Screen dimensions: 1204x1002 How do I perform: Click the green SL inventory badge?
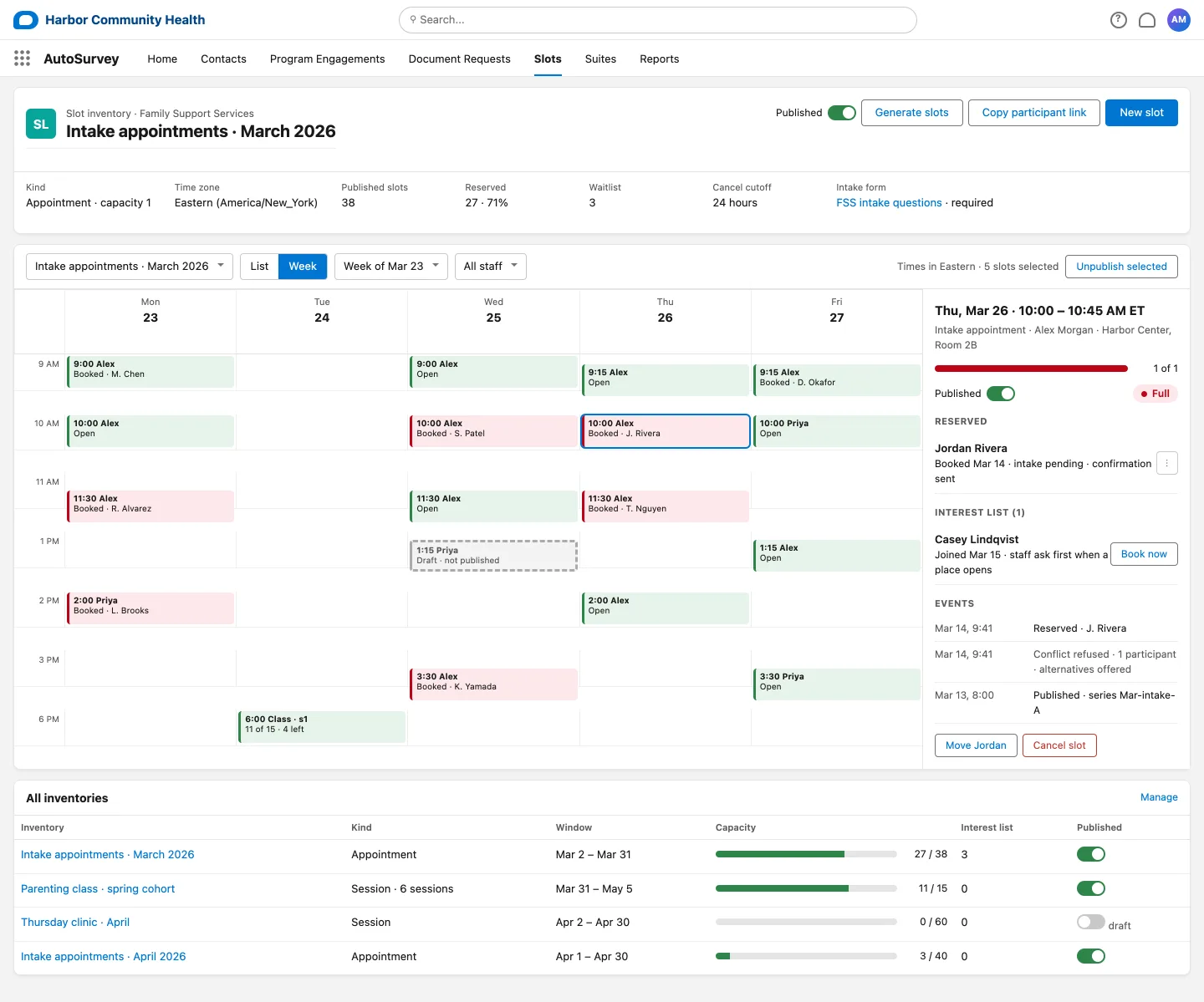[41, 124]
